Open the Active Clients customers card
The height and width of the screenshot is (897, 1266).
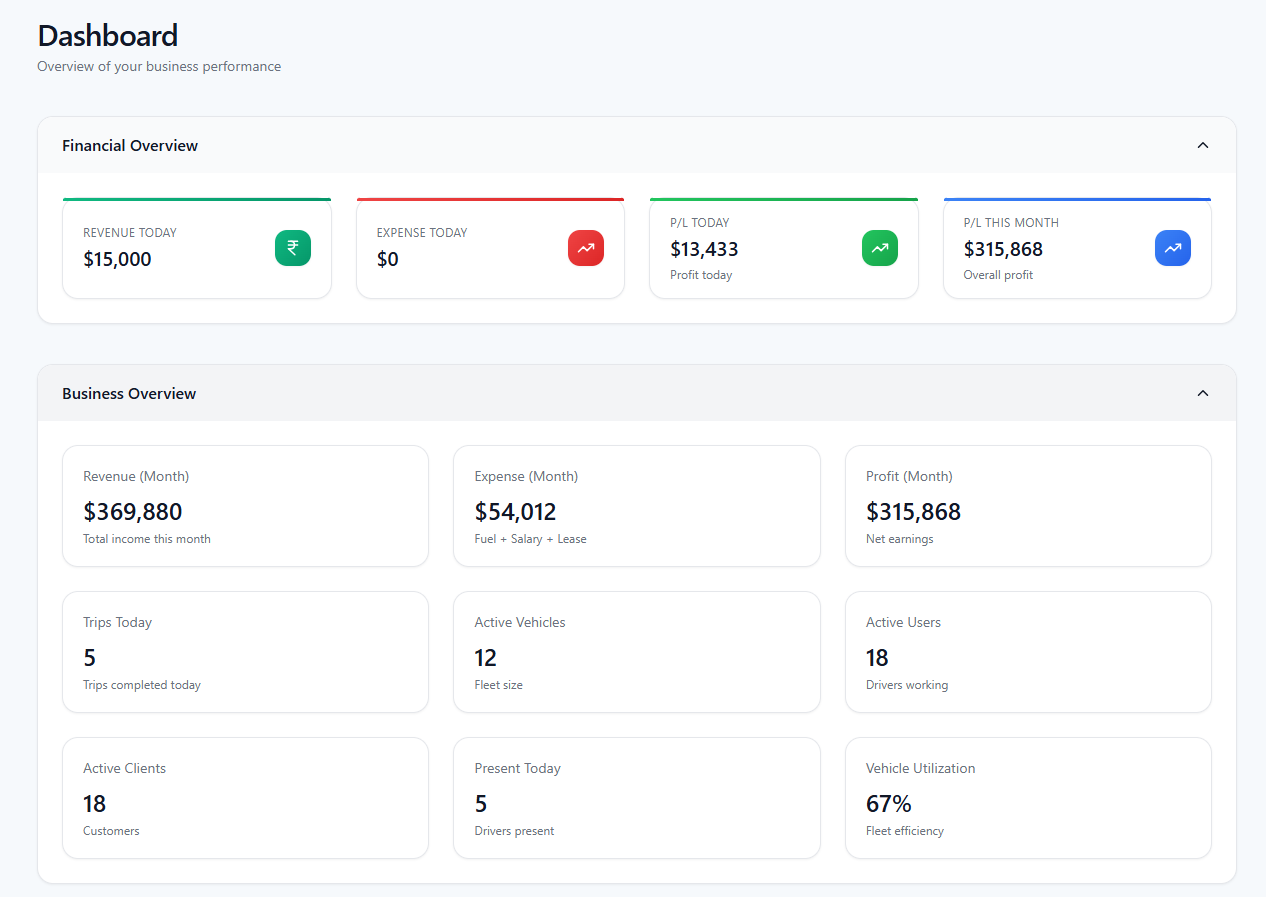click(245, 797)
